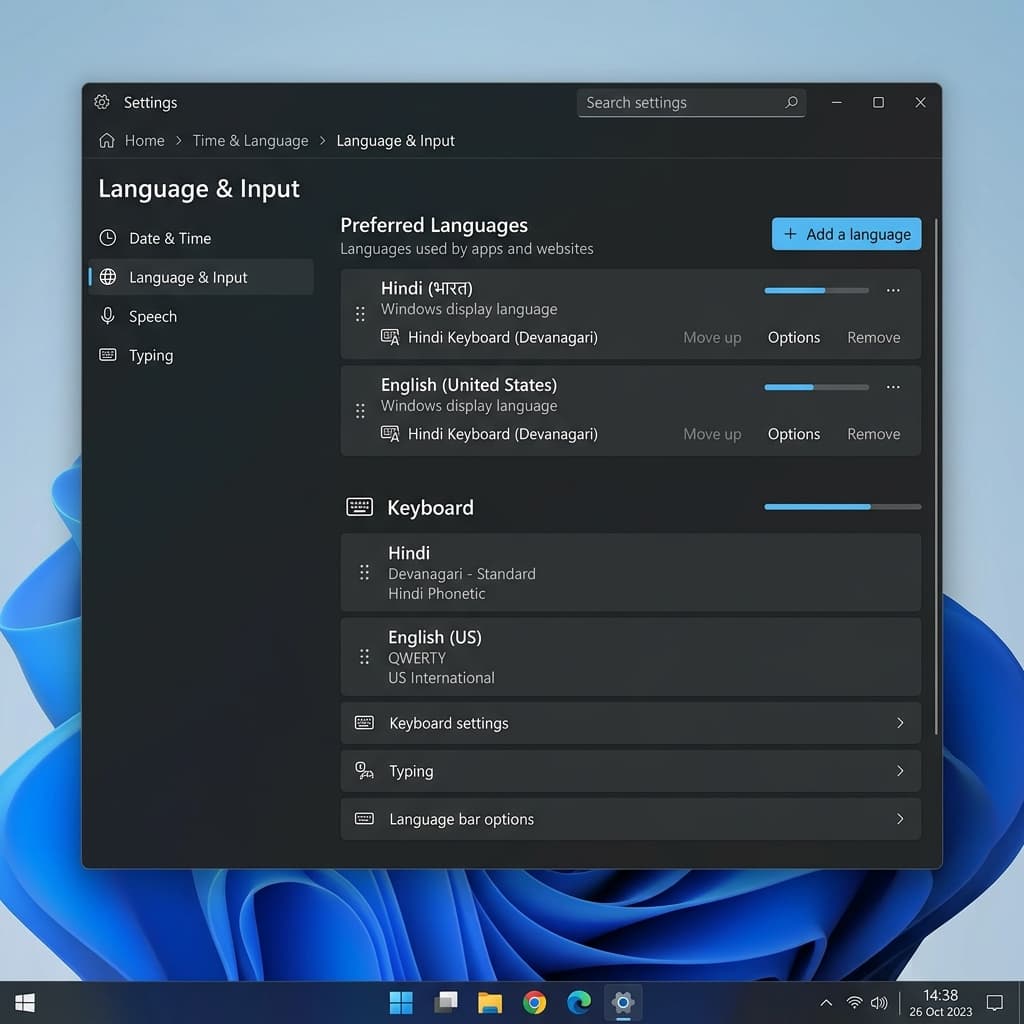
Task: Click Options in the English (United States) card
Action: click(x=793, y=434)
